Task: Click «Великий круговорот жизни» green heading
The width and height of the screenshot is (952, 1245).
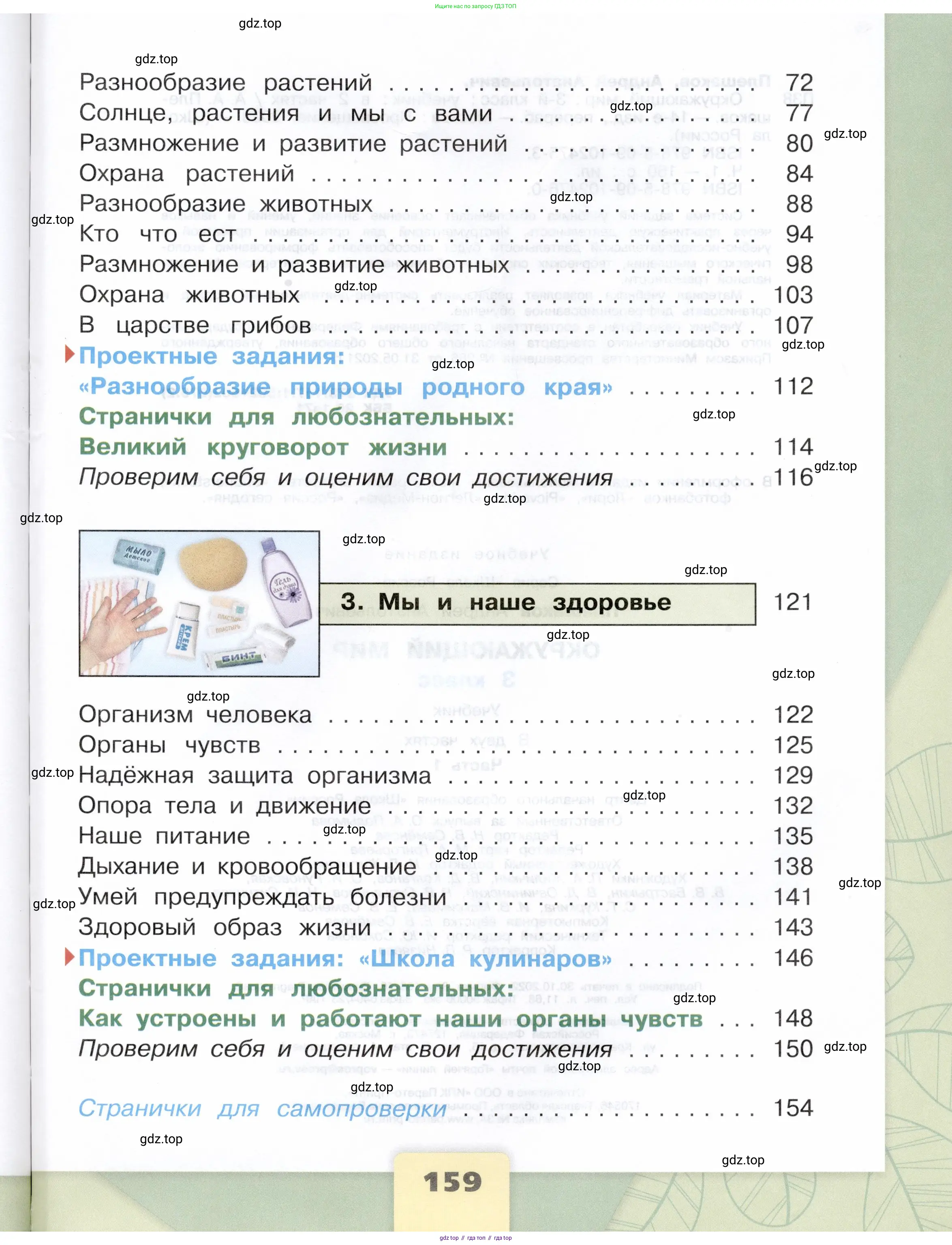Action: 263,447
